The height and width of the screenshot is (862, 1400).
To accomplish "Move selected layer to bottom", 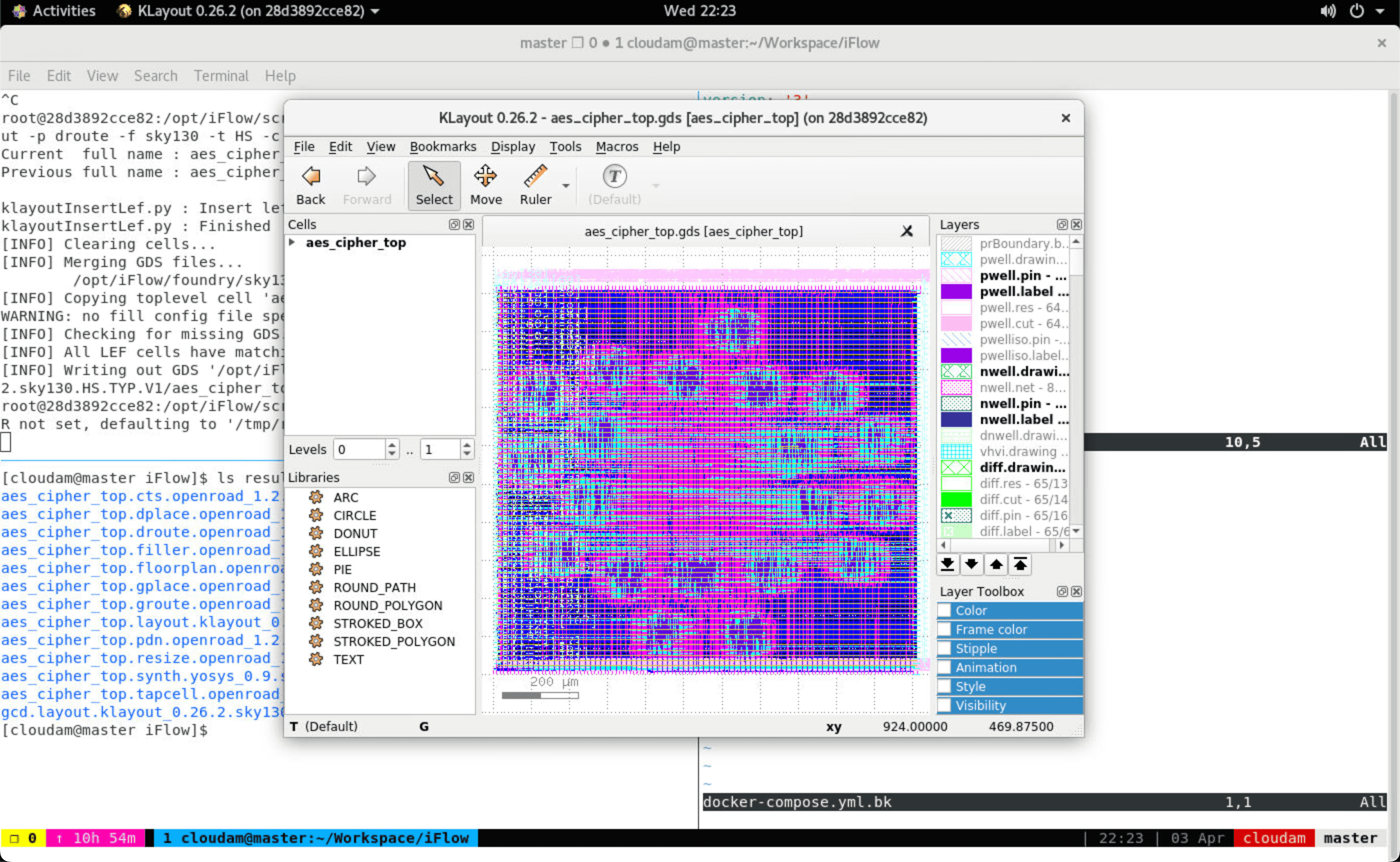I will [947, 565].
